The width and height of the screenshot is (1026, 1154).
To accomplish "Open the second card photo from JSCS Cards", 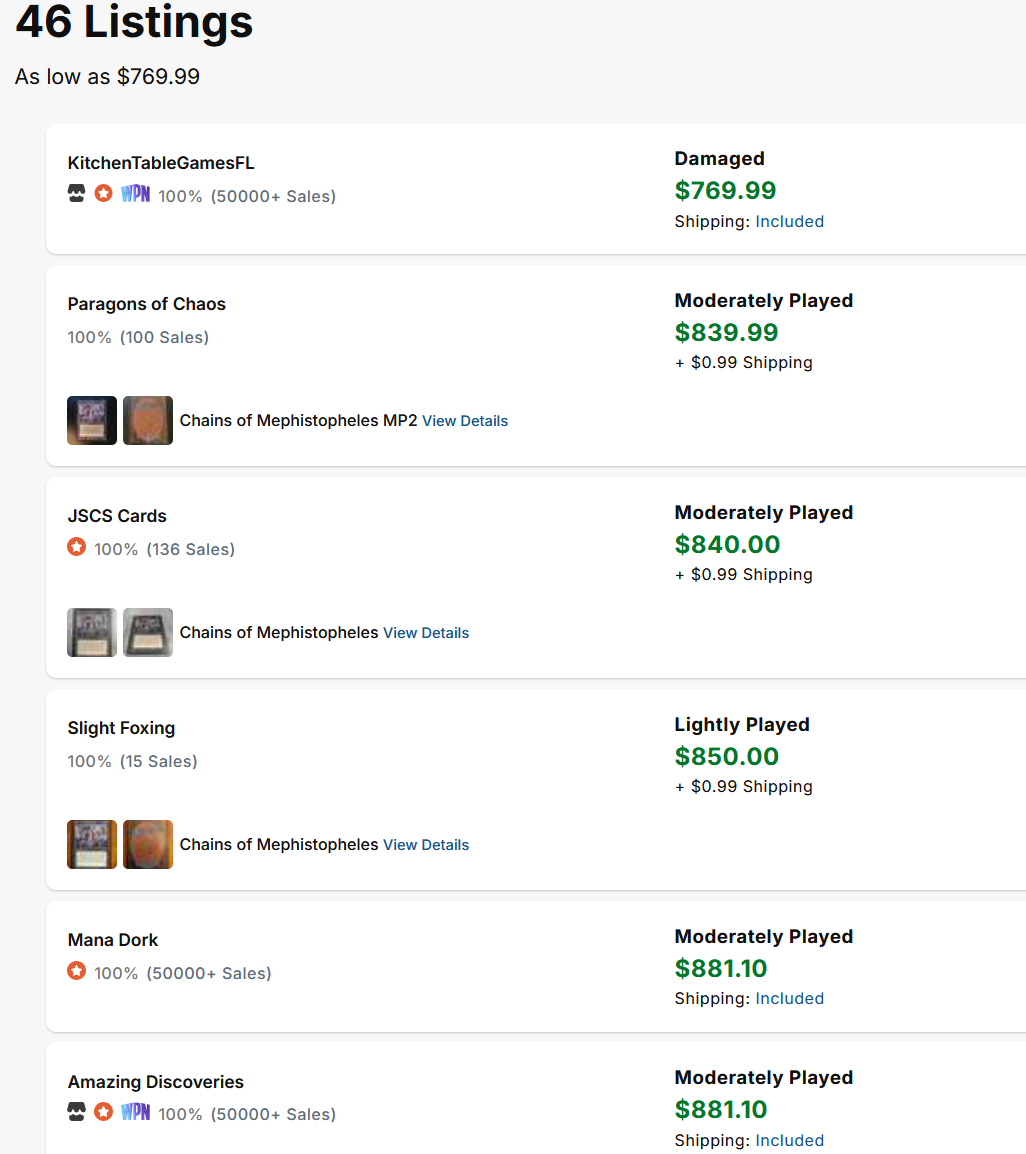I will [148, 632].
